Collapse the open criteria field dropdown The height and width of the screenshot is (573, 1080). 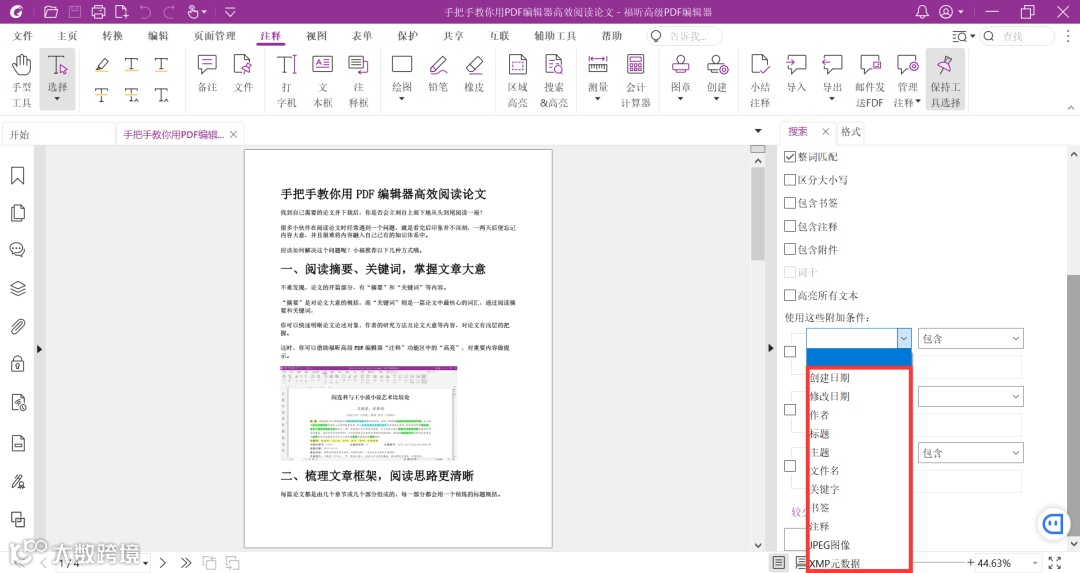point(904,338)
